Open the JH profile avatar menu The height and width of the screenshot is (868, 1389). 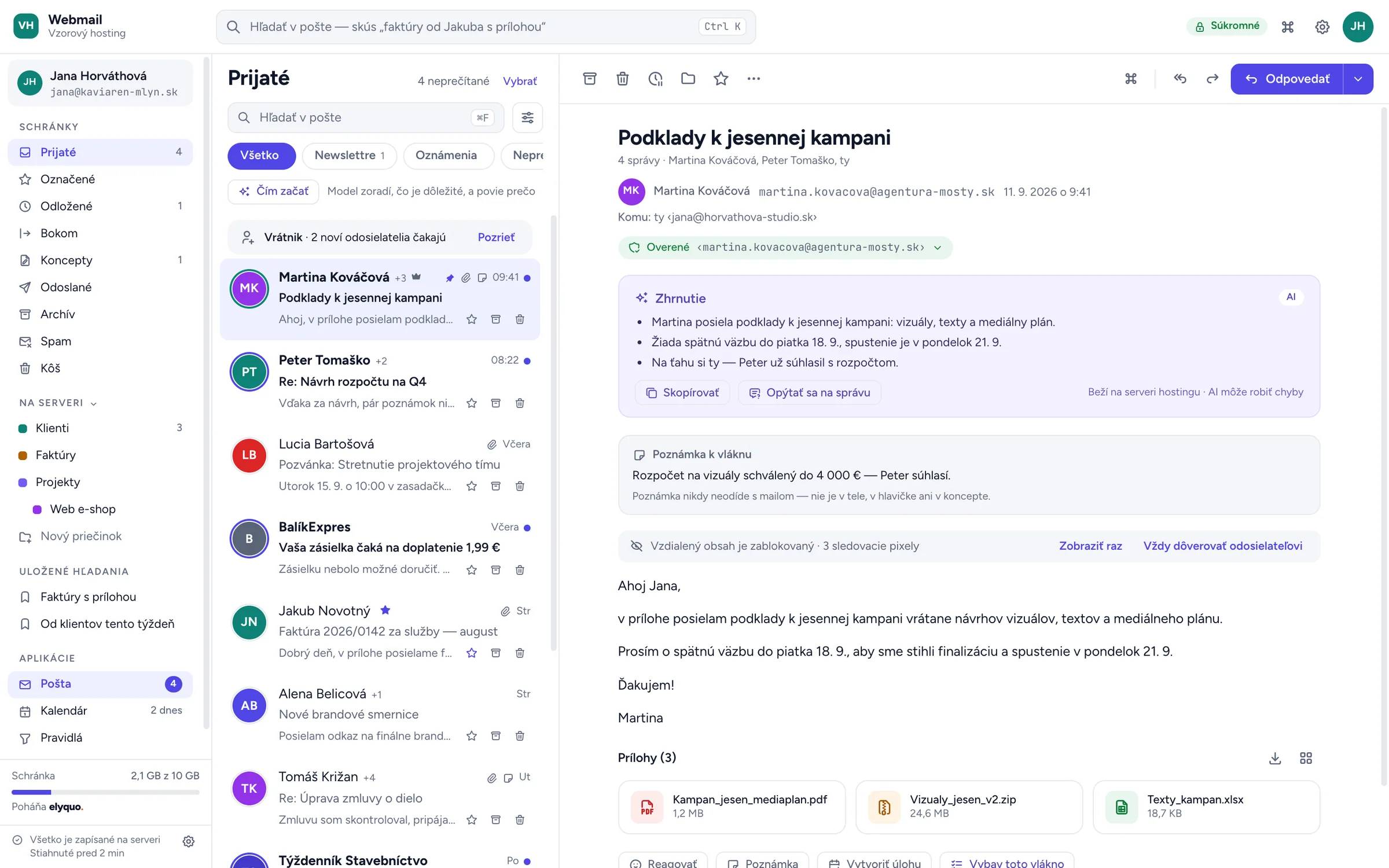pyautogui.click(x=1358, y=27)
